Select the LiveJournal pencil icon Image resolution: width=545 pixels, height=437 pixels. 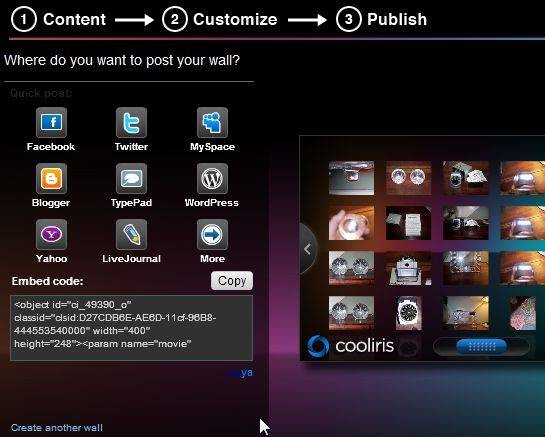(131, 235)
